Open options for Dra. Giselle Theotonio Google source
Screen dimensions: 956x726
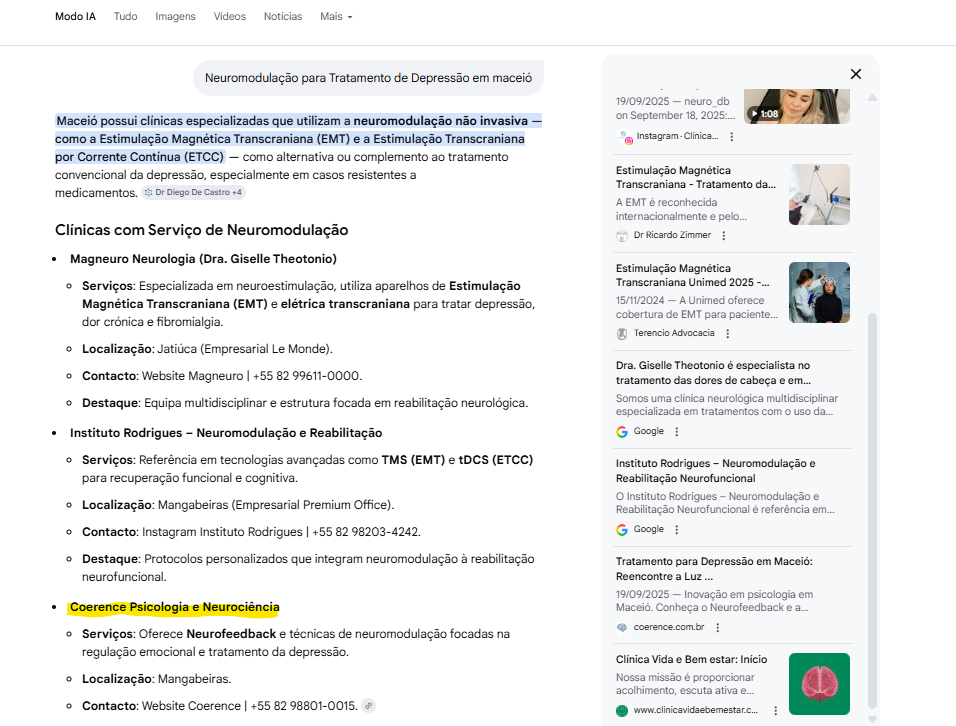click(x=677, y=432)
